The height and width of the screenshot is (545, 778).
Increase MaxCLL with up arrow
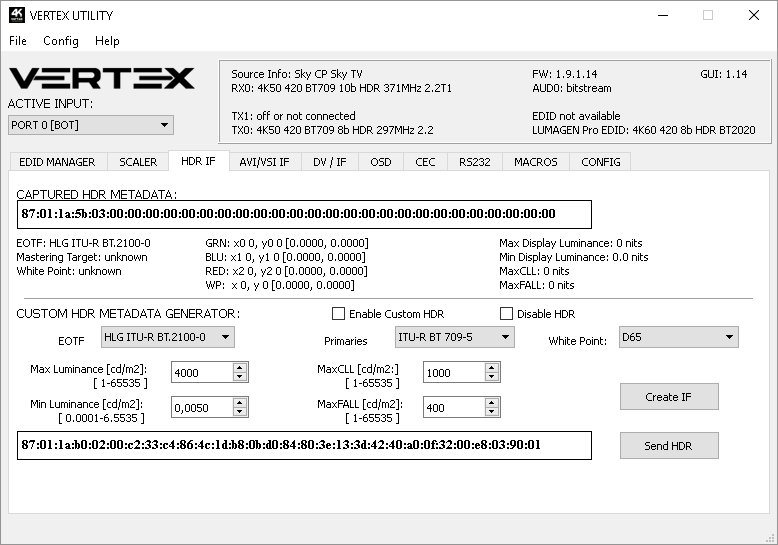(x=492, y=368)
